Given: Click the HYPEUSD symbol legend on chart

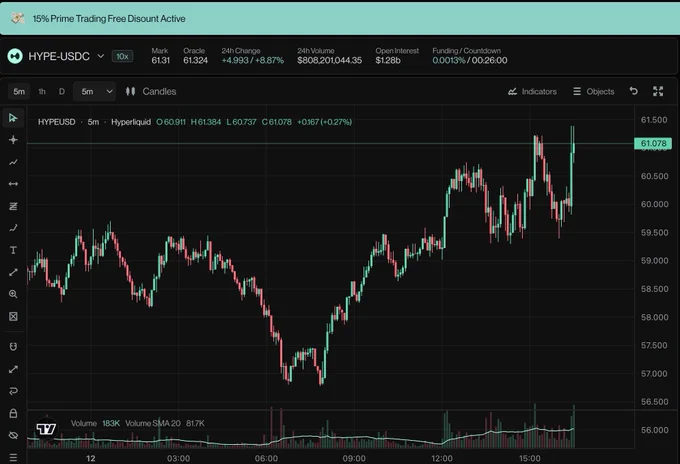Looking at the screenshot, I should [56, 122].
